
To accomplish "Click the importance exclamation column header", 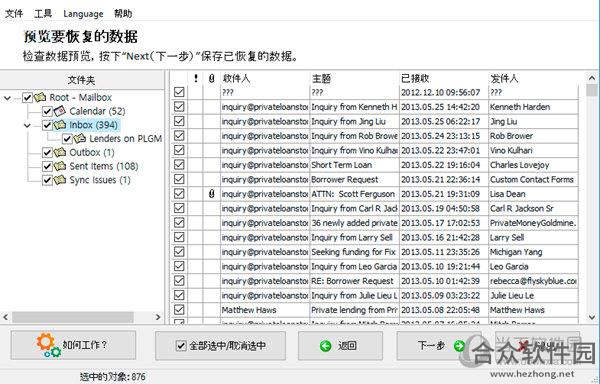I will point(196,78).
